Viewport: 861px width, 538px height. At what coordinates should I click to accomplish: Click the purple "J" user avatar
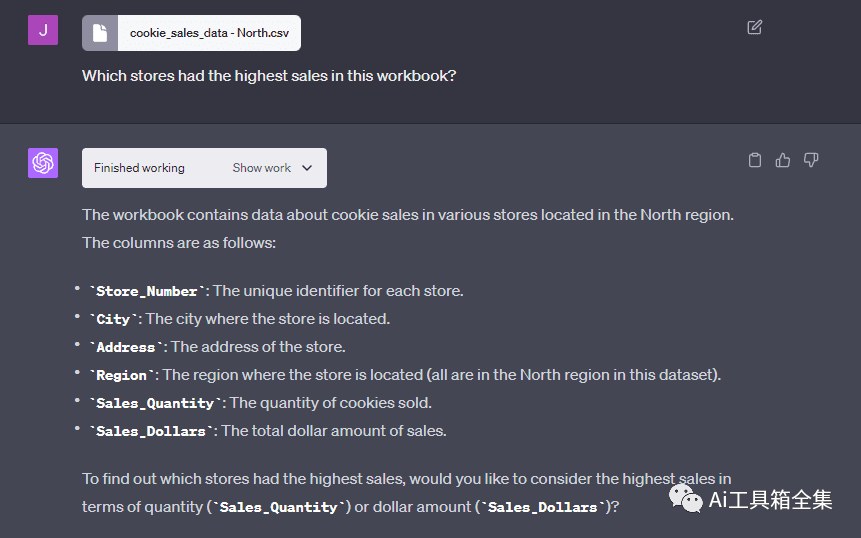pyautogui.click(x=43, y=30)
